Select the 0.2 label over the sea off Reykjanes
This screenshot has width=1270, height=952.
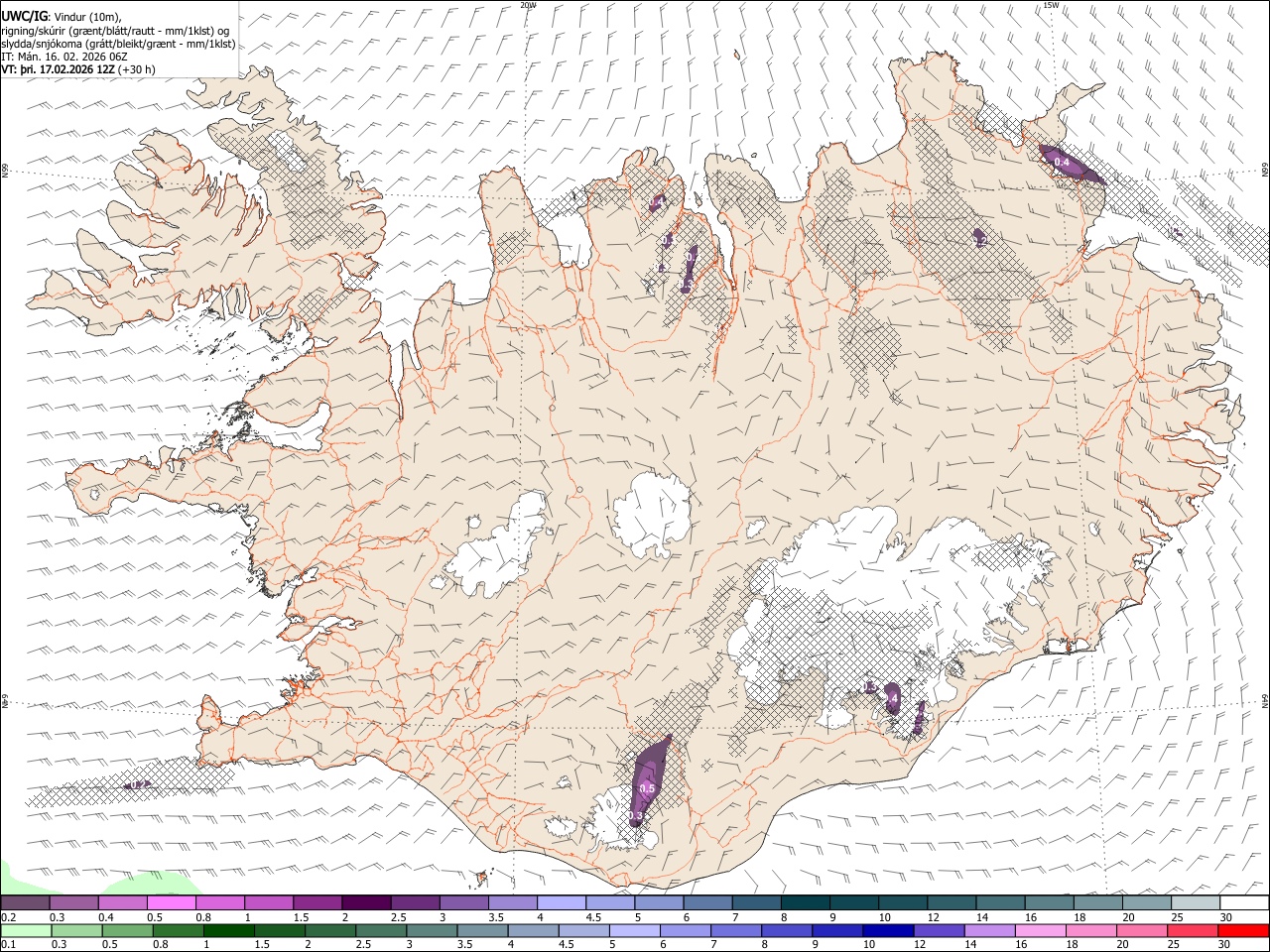click(x=139, y=784)
